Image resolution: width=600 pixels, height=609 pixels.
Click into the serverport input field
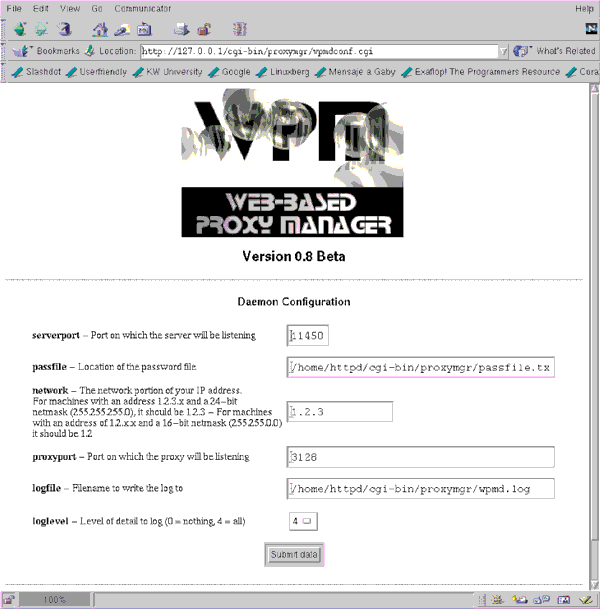click(x=308, y=337)
